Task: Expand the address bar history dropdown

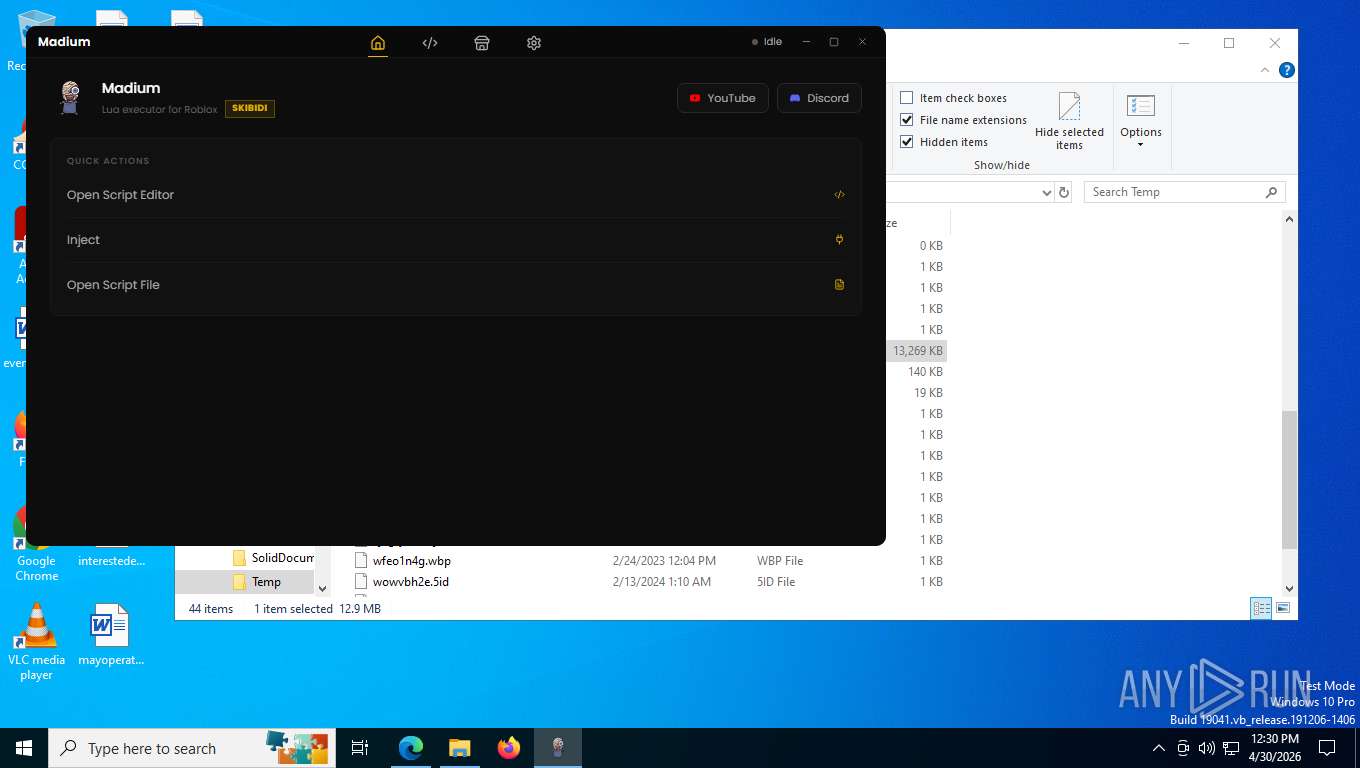Action: point(1047,192)
